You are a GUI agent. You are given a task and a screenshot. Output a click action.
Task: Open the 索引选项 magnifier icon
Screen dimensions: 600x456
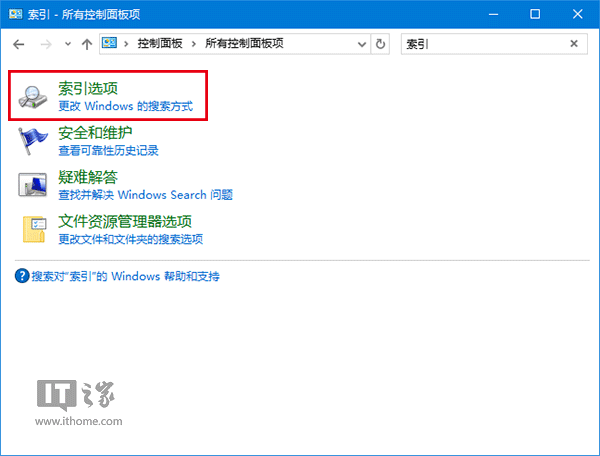[34, 96]
